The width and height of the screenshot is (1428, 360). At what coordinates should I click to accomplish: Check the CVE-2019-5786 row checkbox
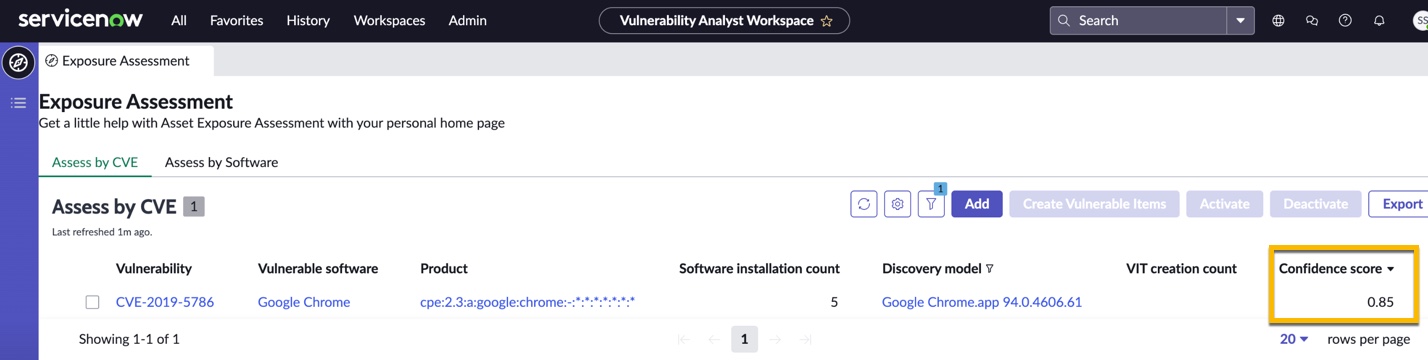(x=92, y=302)
